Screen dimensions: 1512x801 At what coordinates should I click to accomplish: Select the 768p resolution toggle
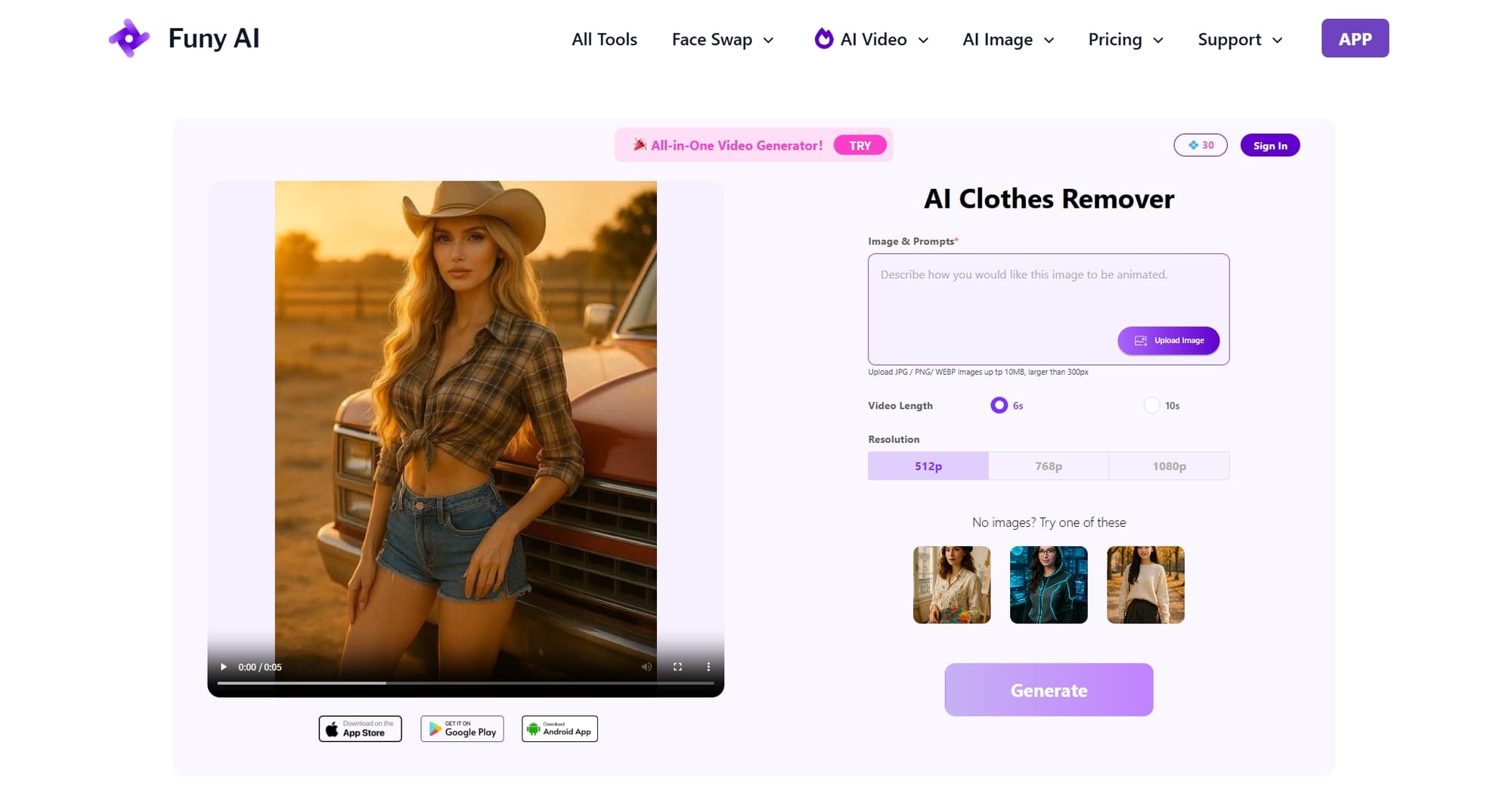click(x=1049, y=465)
